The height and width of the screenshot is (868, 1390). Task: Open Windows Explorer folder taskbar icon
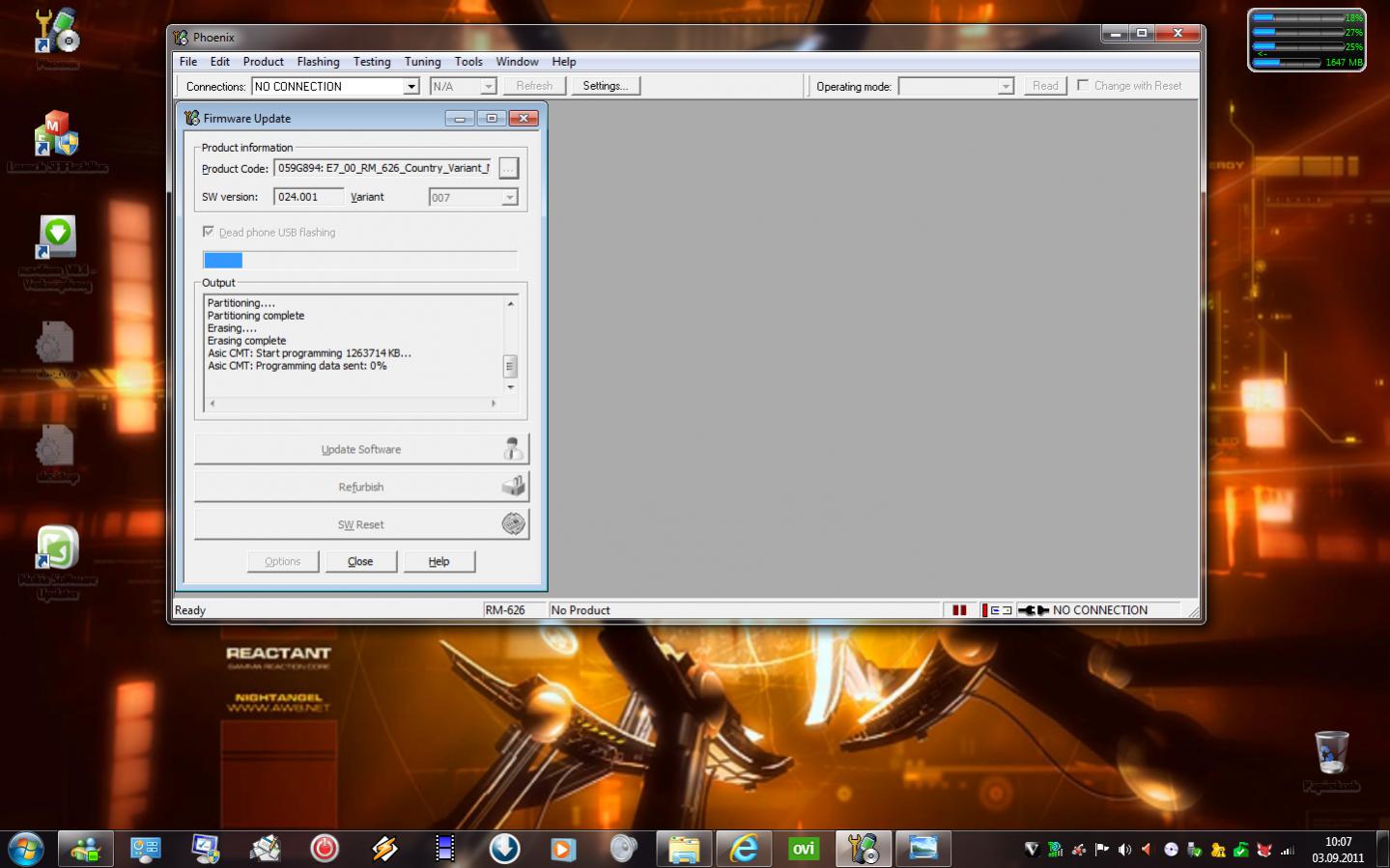(x=684, y=849)
